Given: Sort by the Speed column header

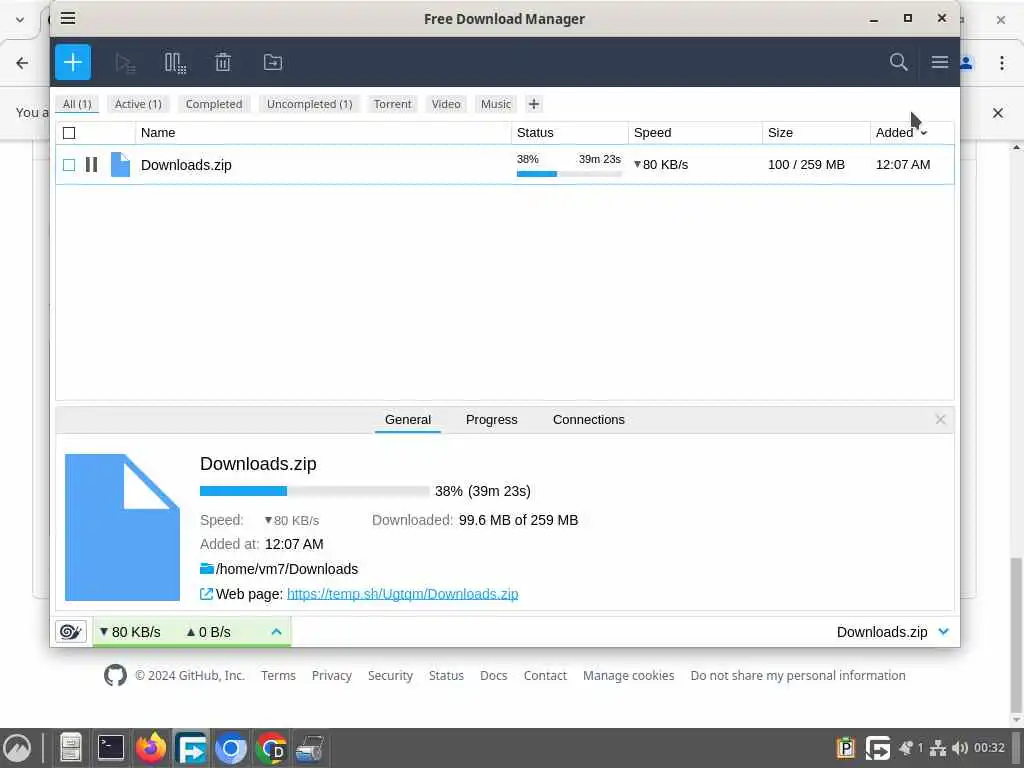Looking at the screenshot, I should point(696,133).
